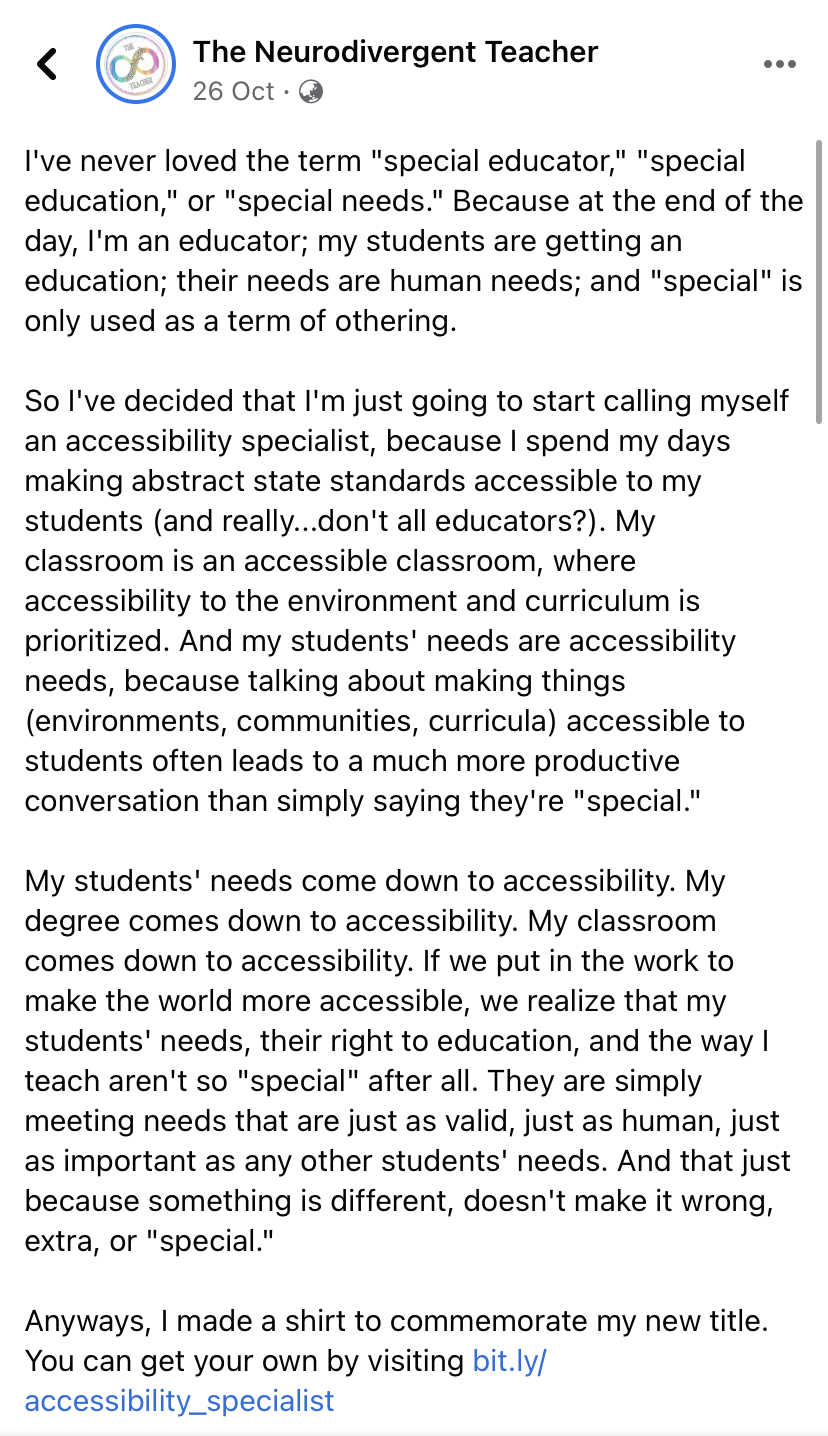Tap the sentence "Anyways, I made a shirt"

396,1321
